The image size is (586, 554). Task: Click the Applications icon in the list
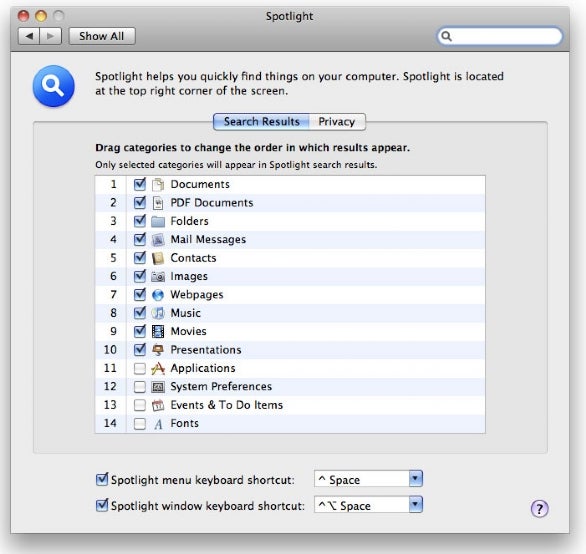click(x=158, y=368)
